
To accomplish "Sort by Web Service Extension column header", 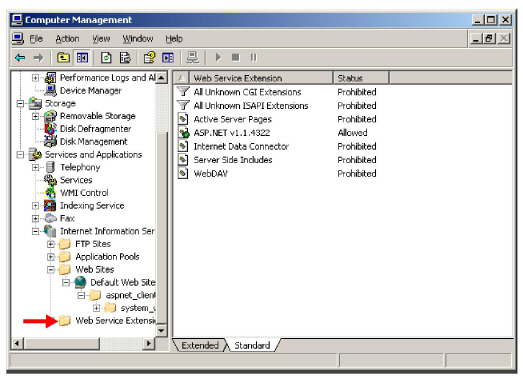I will [261, 78].
